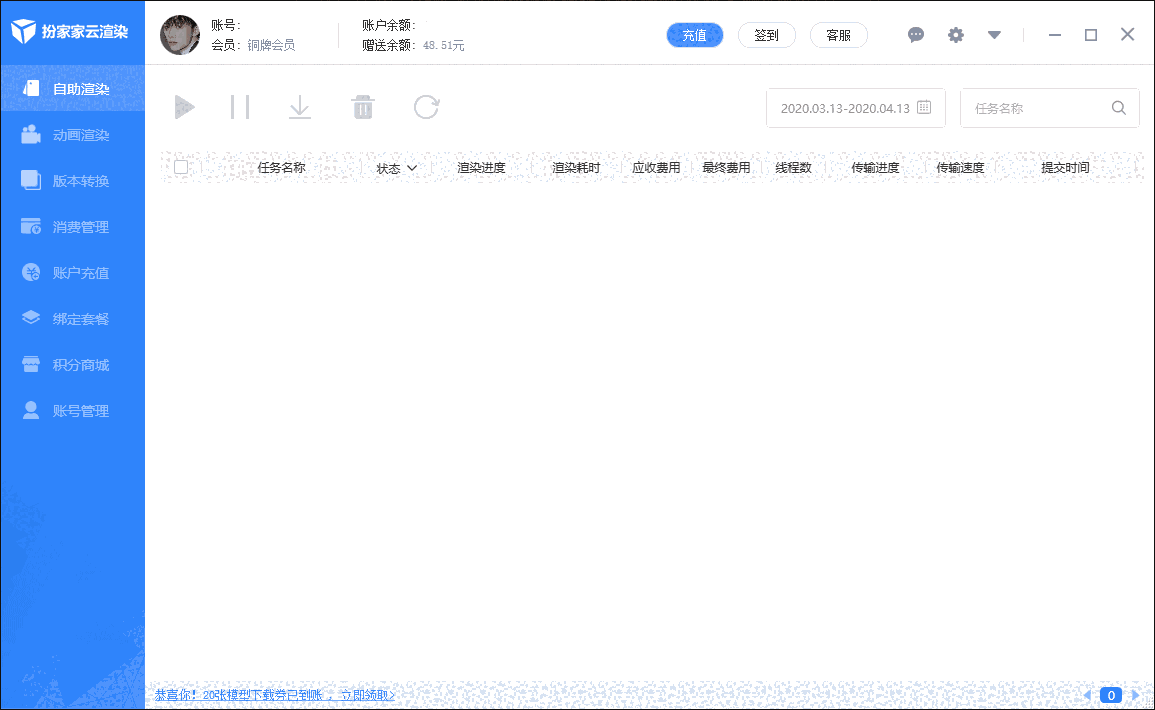
Task: Go to 账户充值 in the sidebar
Action: (72, 272)
